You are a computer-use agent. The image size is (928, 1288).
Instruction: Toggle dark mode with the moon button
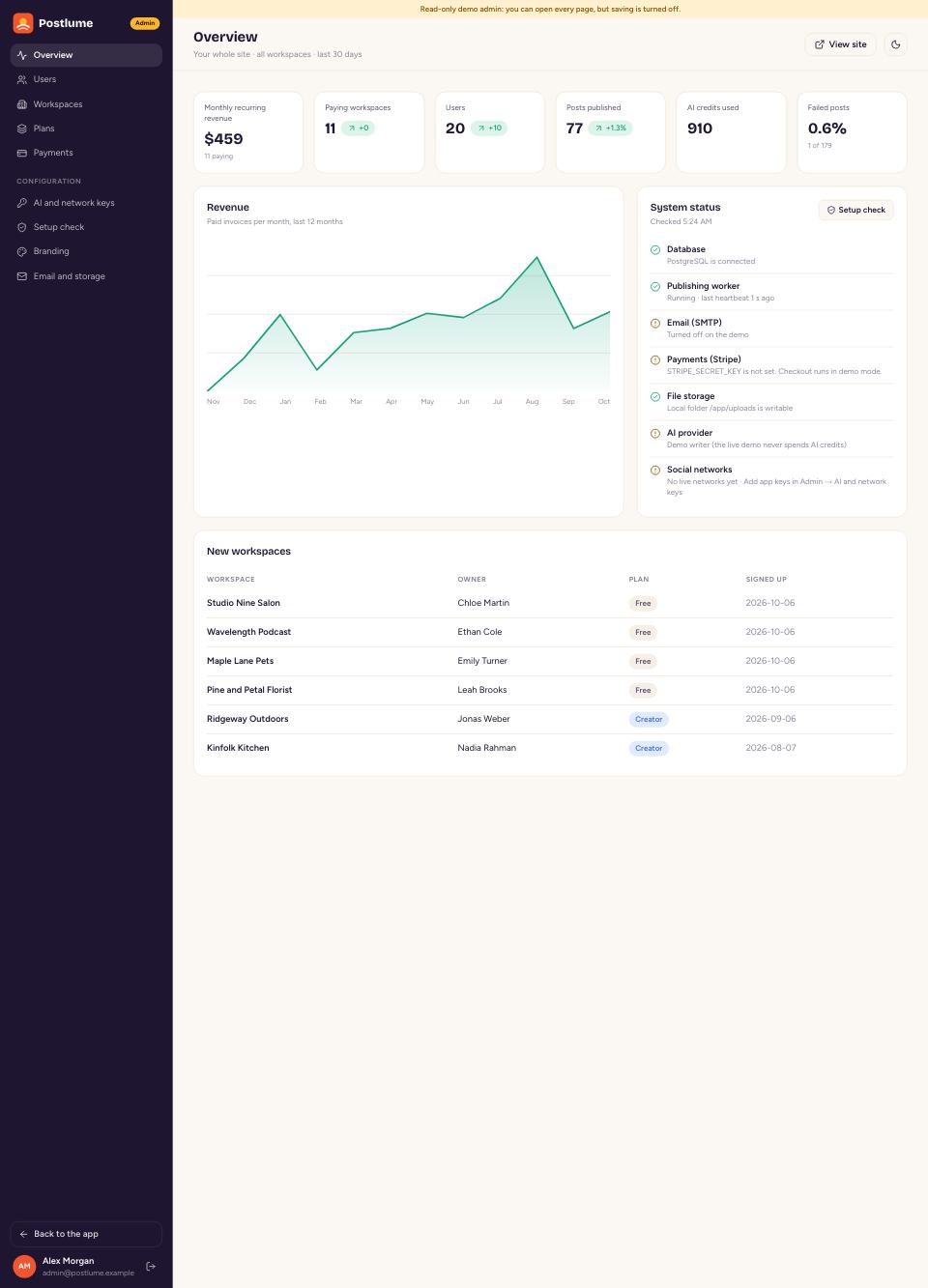coord(896,44)
